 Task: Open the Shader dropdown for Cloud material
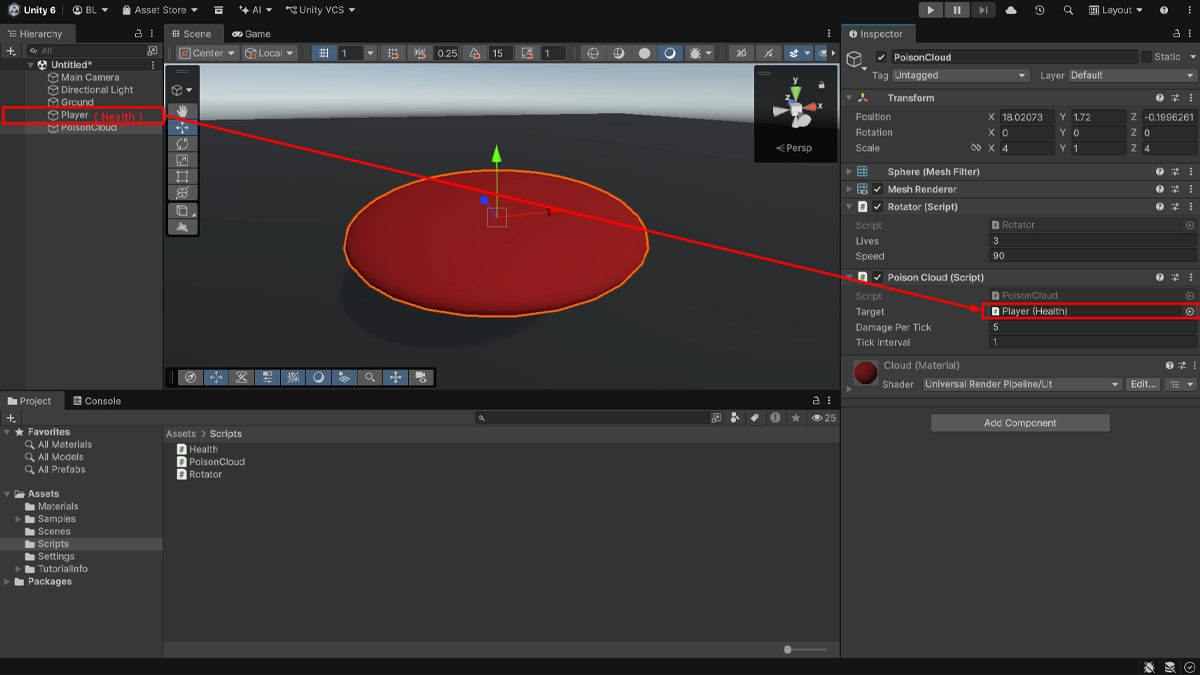click(x=1022, y=384)
